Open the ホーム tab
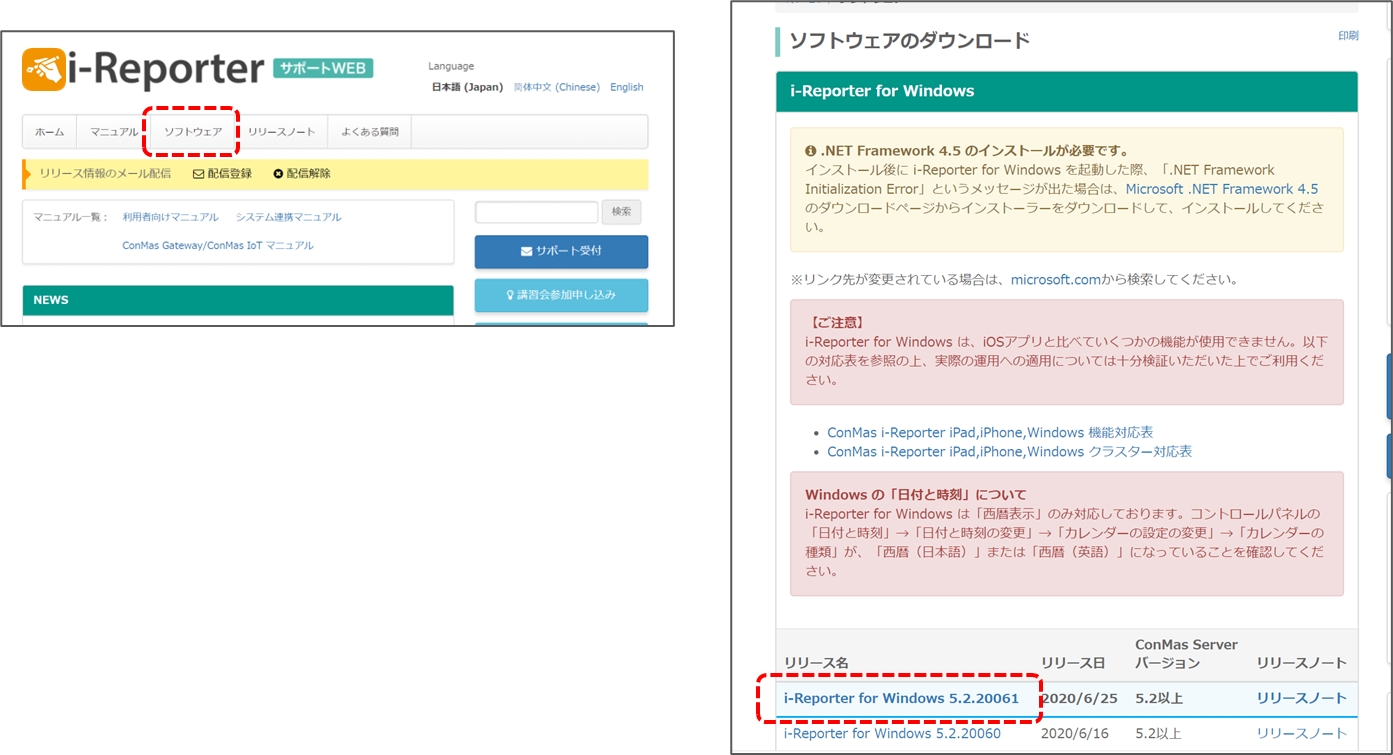 pyautogui.click(x=49, y=132)
